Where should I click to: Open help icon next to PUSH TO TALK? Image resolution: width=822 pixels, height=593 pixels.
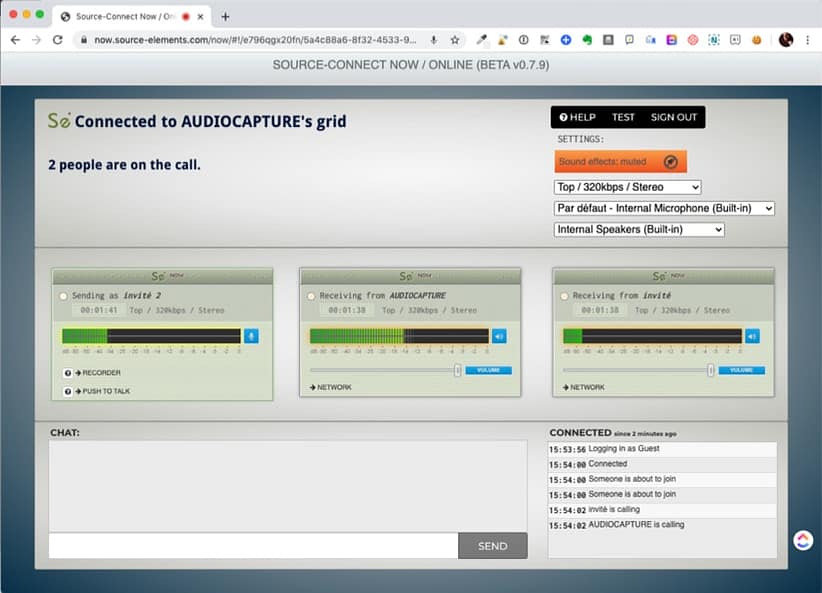pyautogui.click(x=68, y=391)
